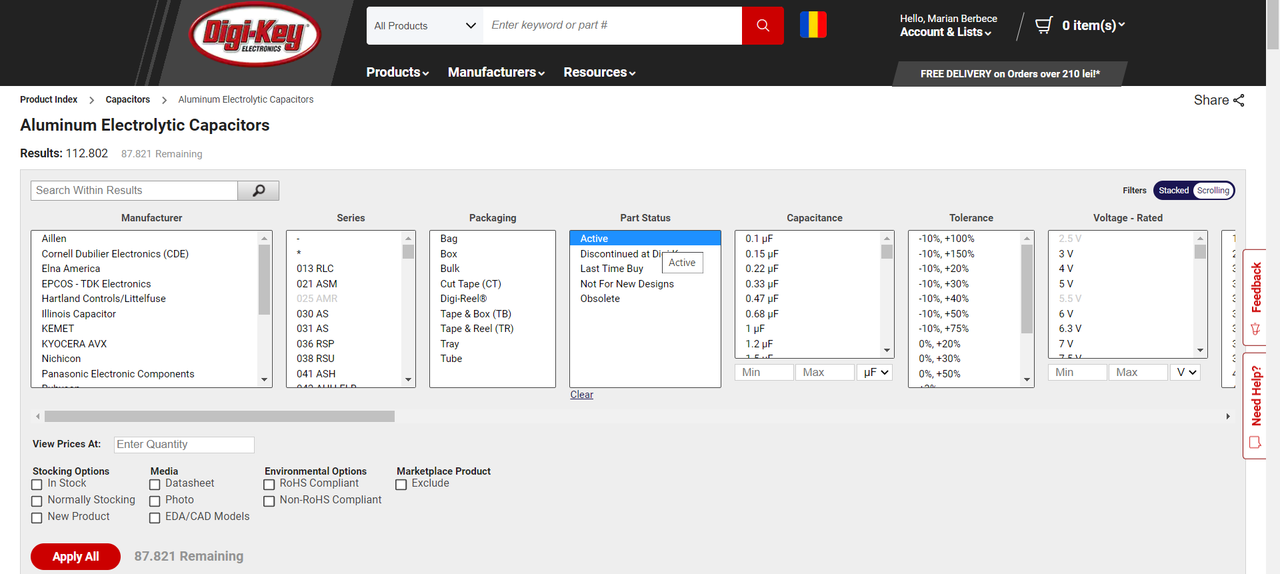Image resolution: width=1280 pixels, height=574 pixels.
Task: Click the Free Delivery banner
Action: pyautogui.click(x=1010, y=74)
